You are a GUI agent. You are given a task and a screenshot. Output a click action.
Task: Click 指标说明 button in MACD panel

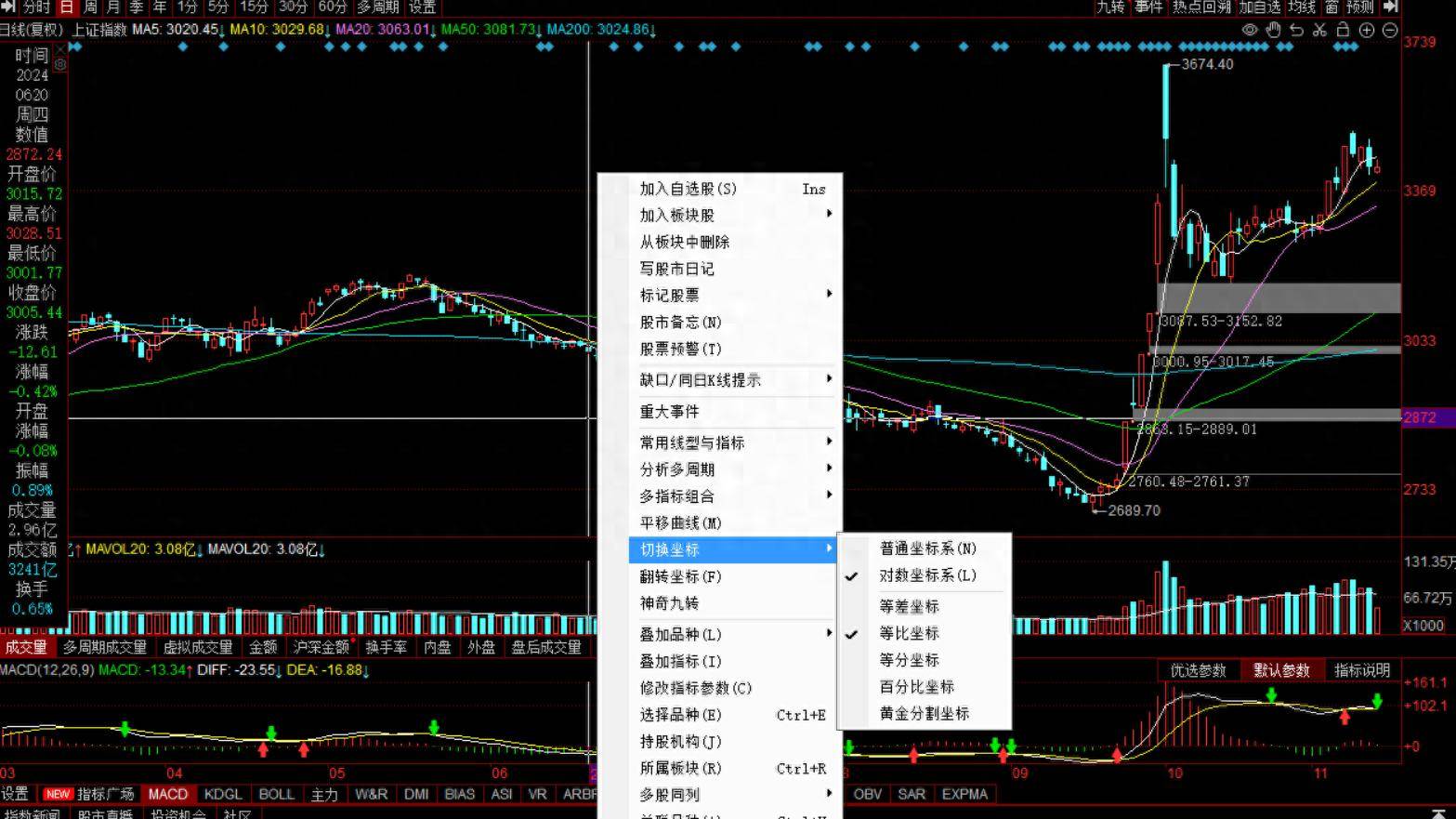pyautogui.click(x=1362, y=670)
